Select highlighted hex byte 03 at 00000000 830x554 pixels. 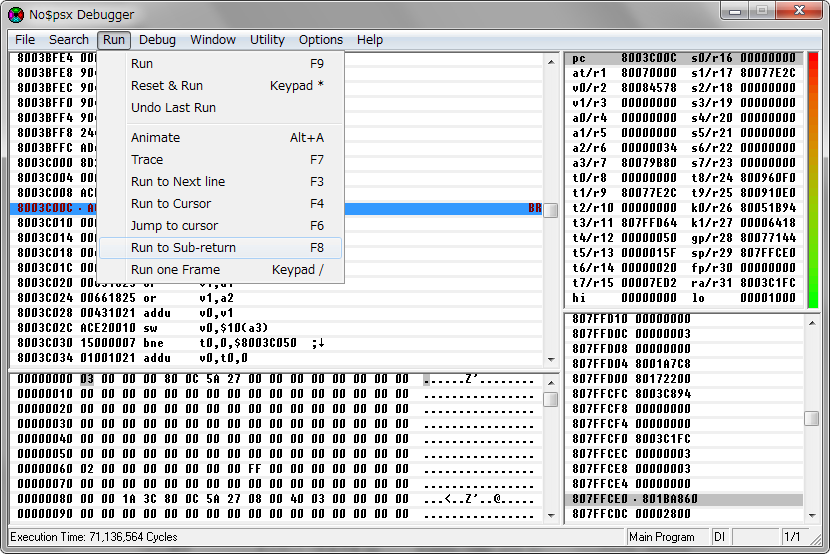click(87, 379)
